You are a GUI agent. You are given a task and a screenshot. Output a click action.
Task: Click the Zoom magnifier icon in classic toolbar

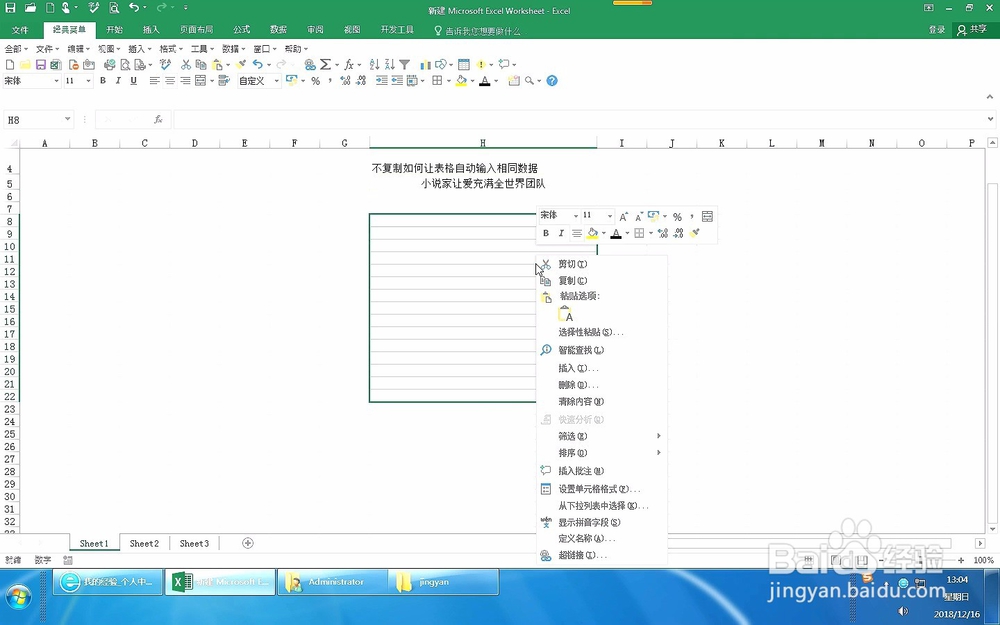pyautogui.click(x=529, y=80)
